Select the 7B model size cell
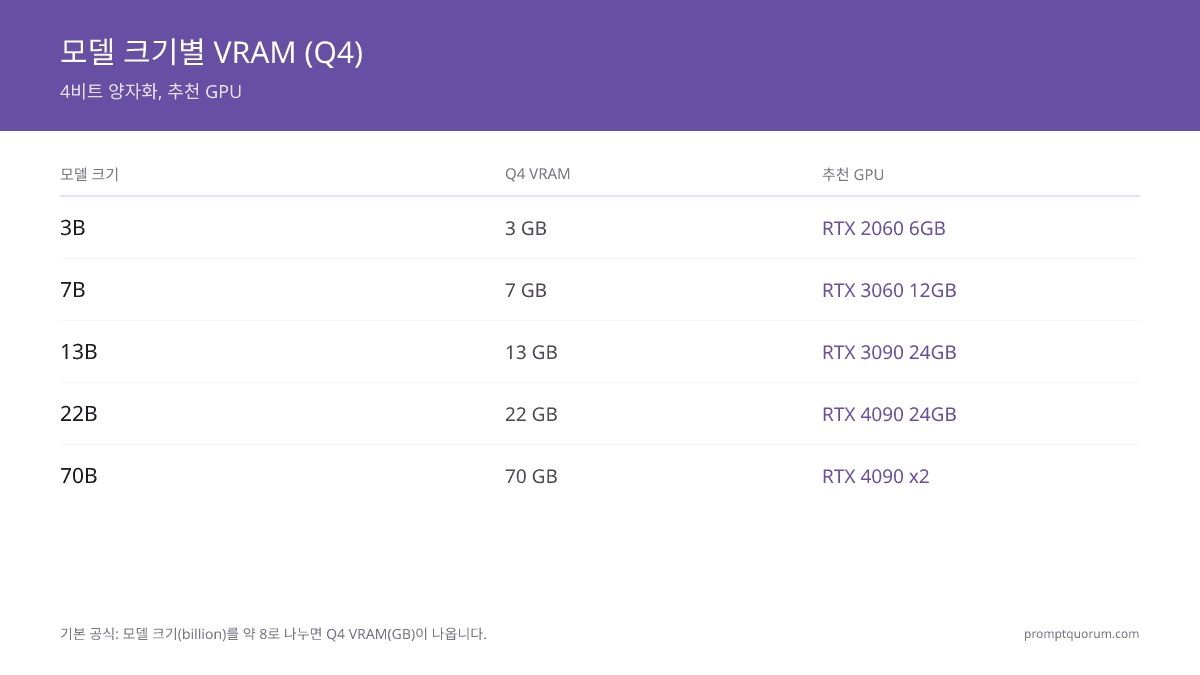This screenshot has width=1200, height=675. [73, 290]
